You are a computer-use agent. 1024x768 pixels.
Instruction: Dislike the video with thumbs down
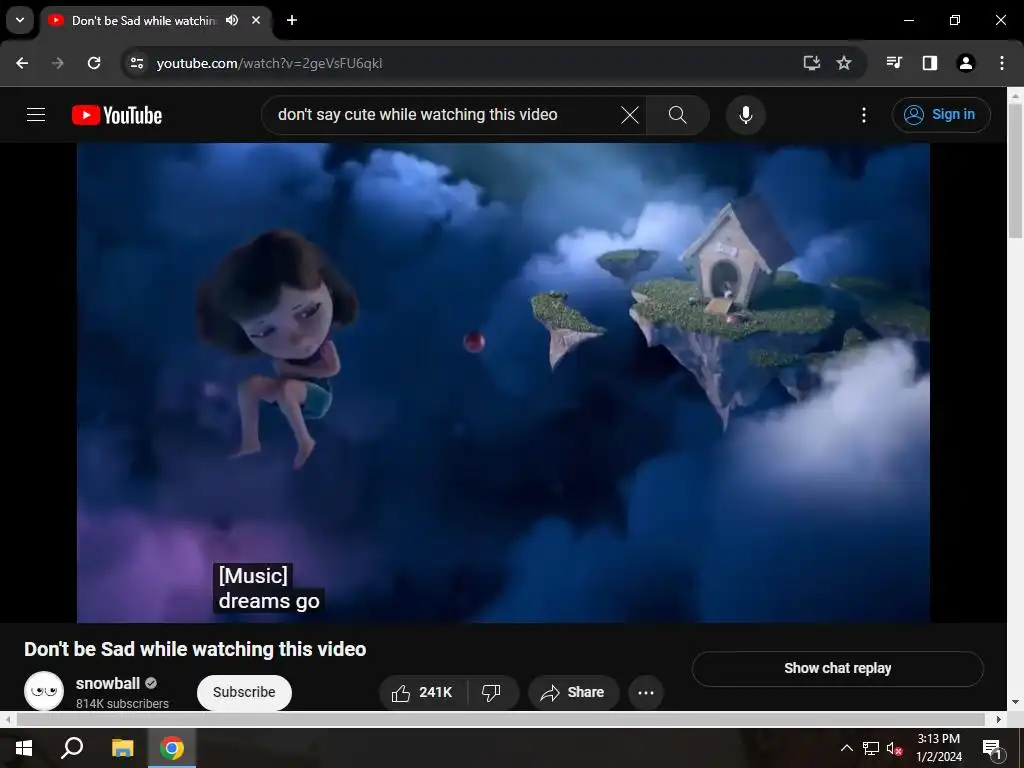[x=492, y=692]
